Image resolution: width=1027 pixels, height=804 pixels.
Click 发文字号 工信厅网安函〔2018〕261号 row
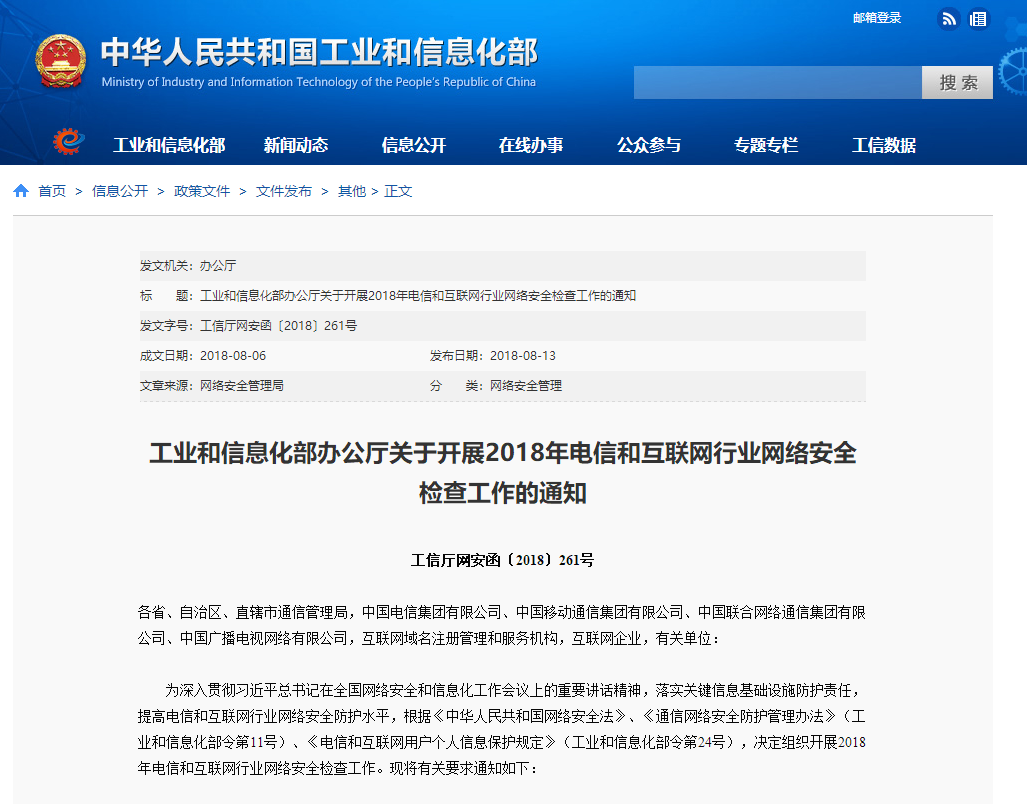click(502, 325)
